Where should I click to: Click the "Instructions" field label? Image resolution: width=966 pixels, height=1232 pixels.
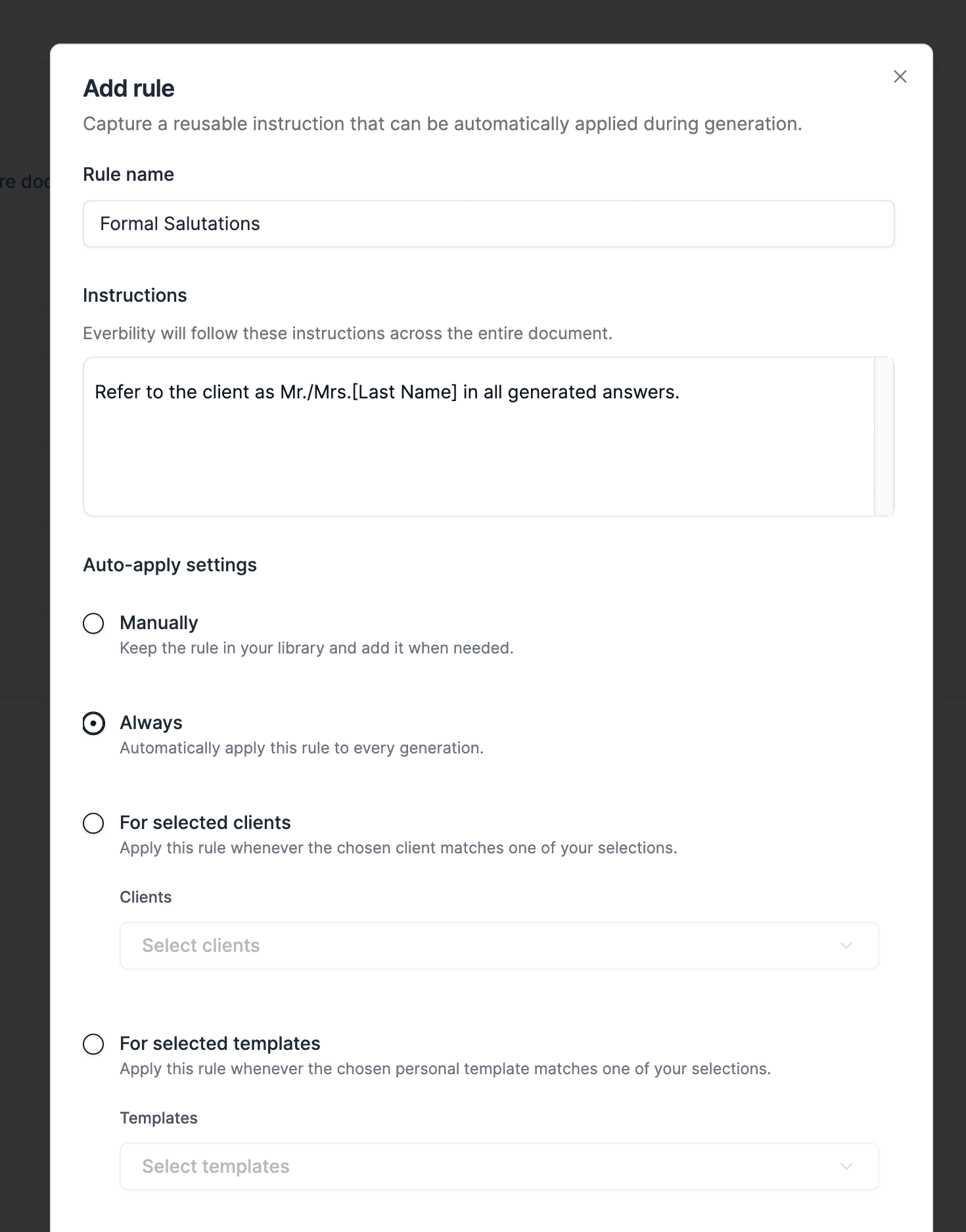coord(135,295)
